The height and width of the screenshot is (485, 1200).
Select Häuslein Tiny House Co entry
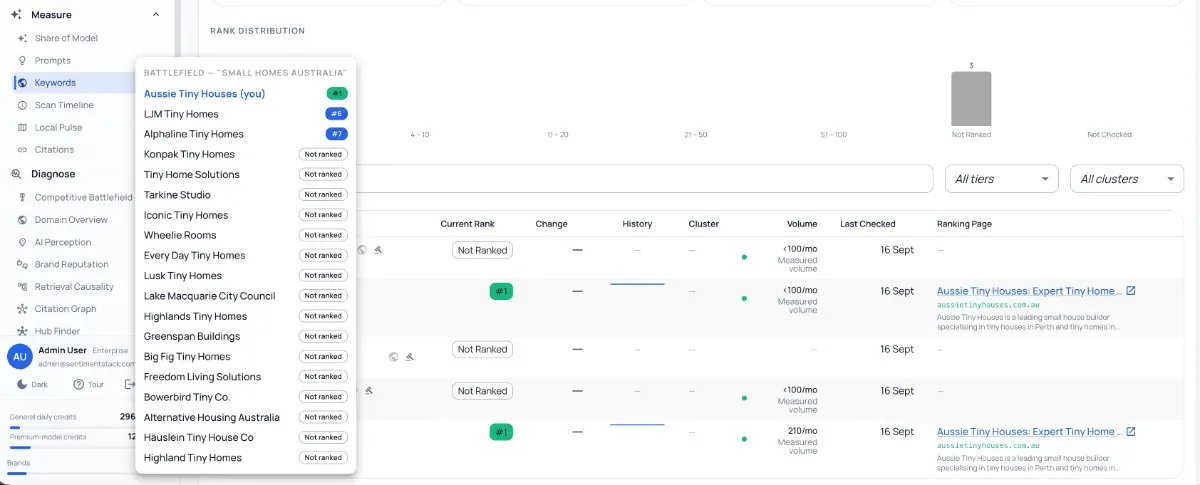(x=199, y=437)
